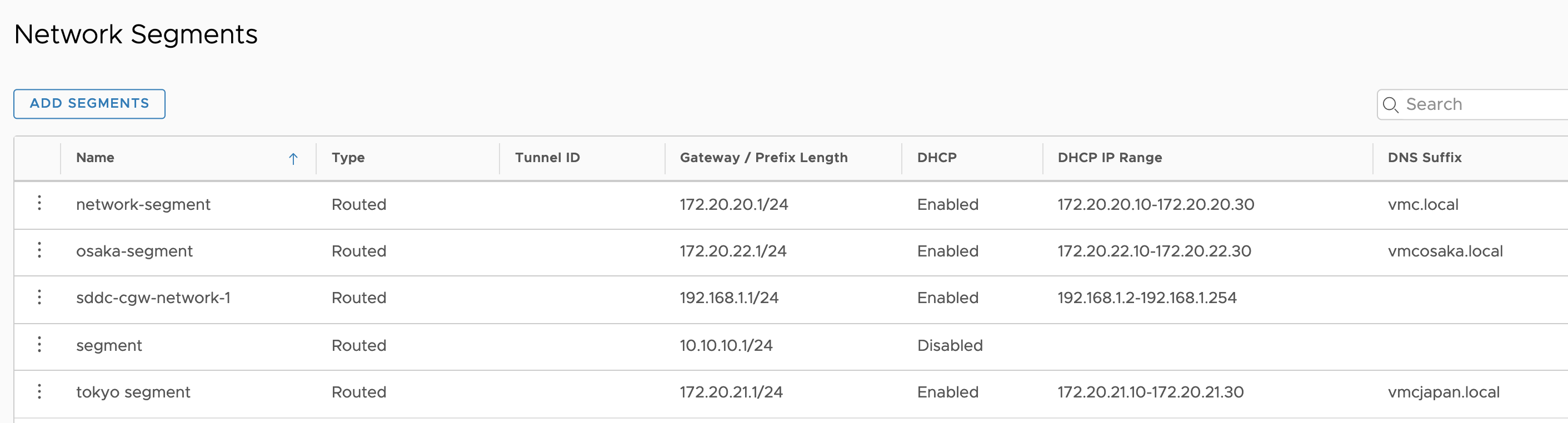Open actions menu for sddc-cgw-network-1 row
Viewport: 1568px width, 423px height.
(39, 297)
